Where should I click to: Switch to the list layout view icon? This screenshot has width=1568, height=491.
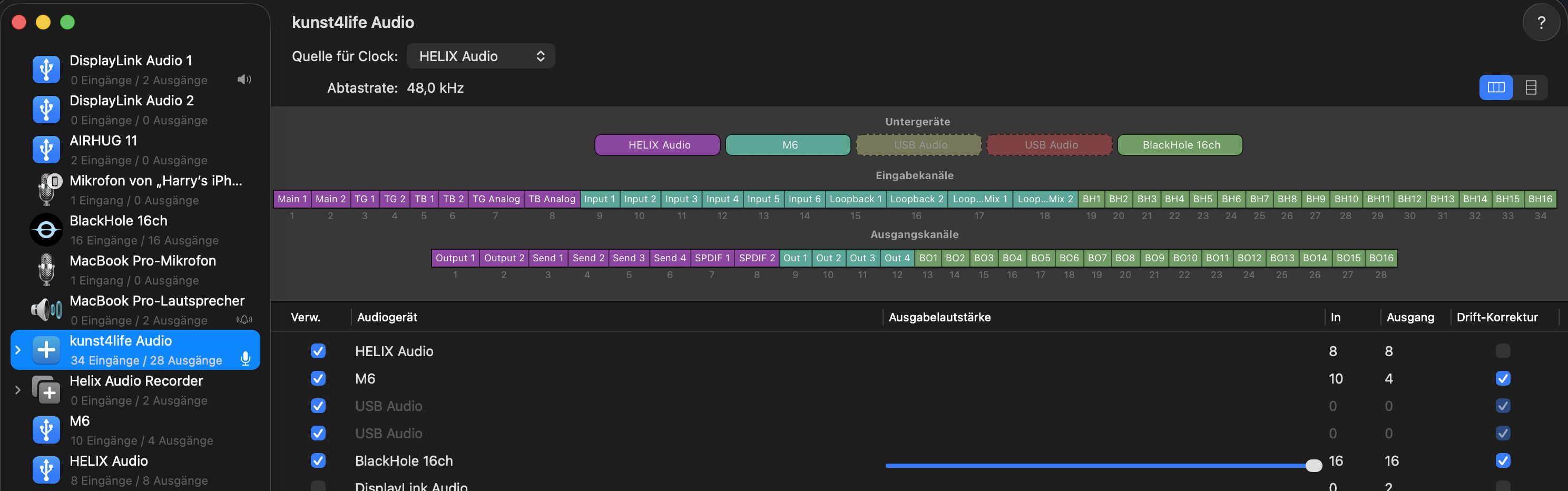pos(1530,87)
